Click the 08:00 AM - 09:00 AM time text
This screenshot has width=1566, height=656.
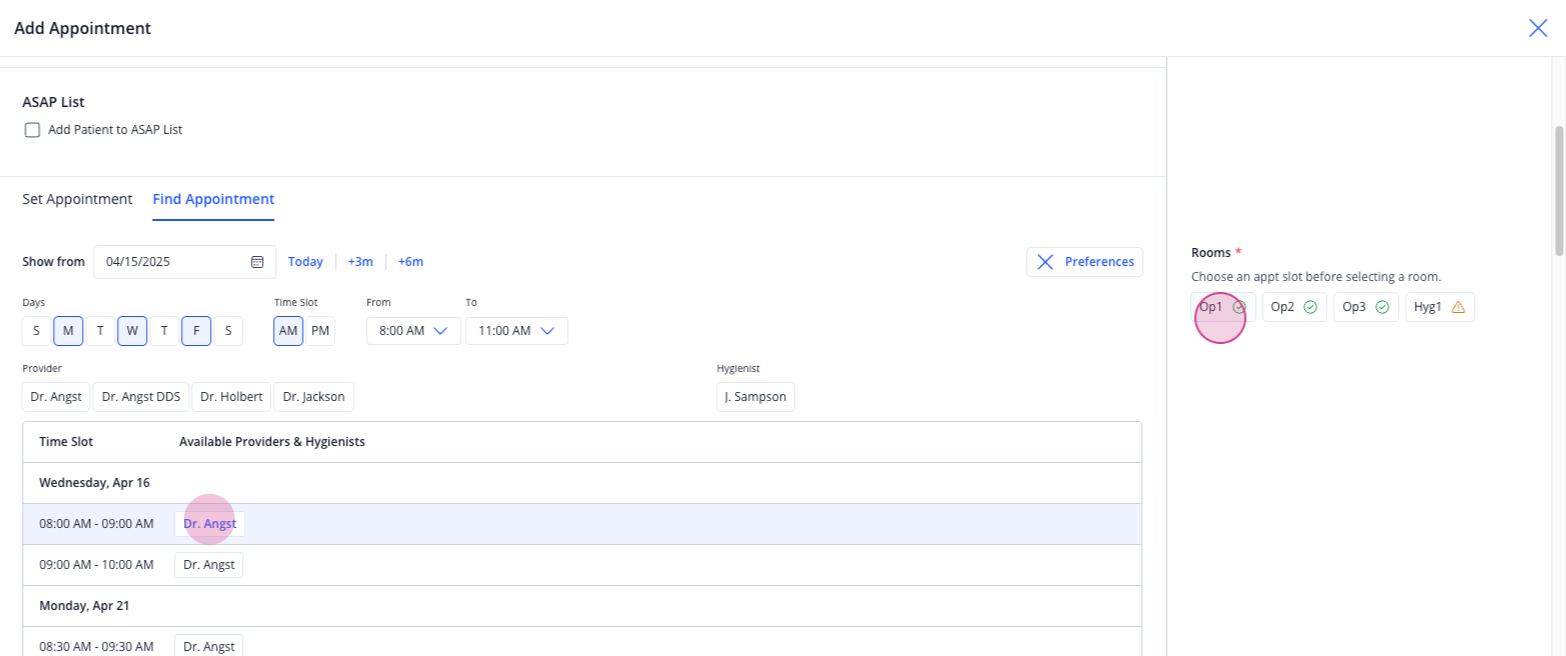pos(96,524)
